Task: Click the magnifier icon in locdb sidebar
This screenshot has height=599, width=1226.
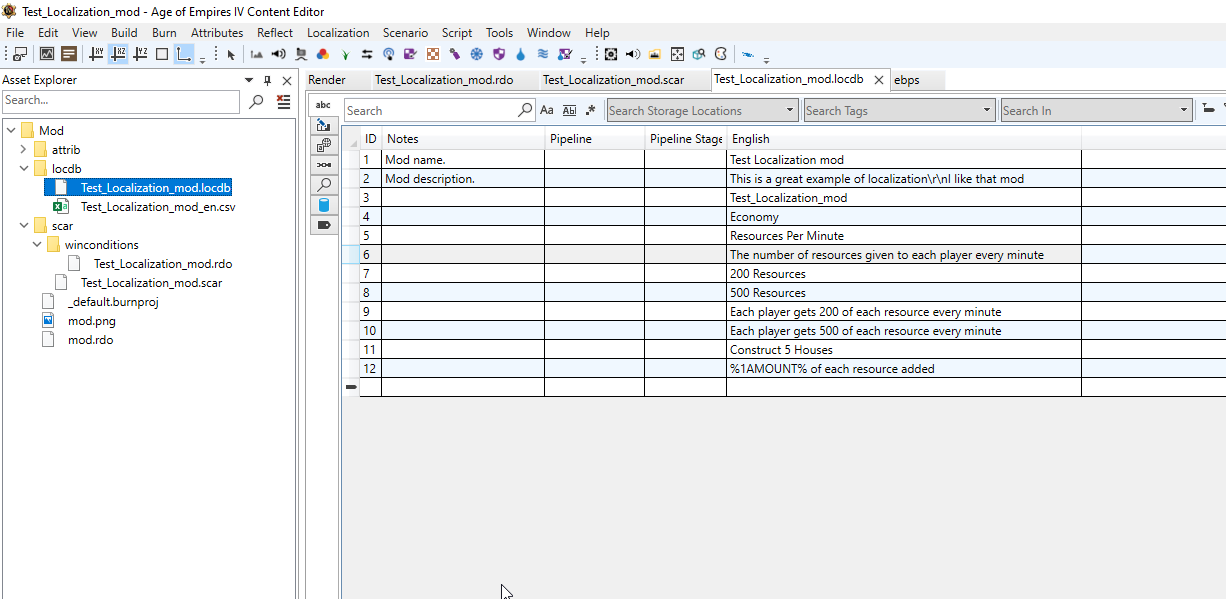Action: (x=323, y=184)
